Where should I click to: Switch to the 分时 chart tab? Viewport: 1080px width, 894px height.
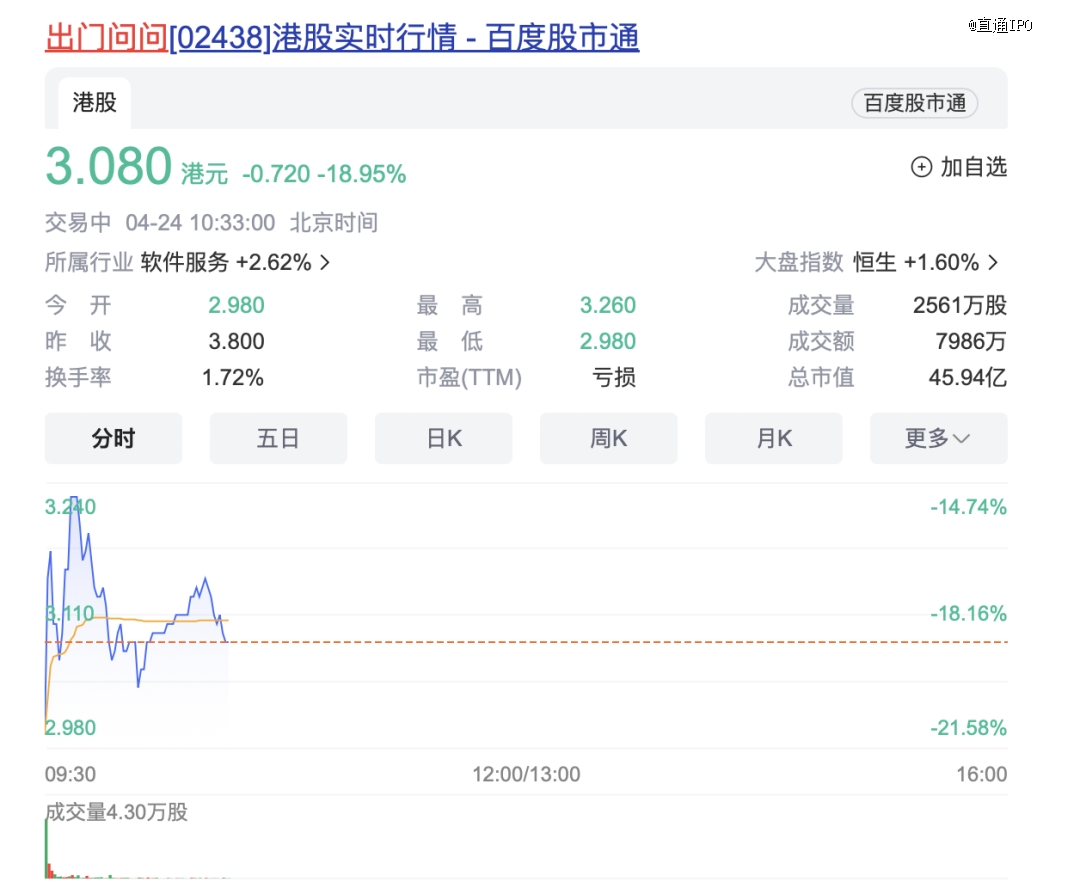click(113, 439)
